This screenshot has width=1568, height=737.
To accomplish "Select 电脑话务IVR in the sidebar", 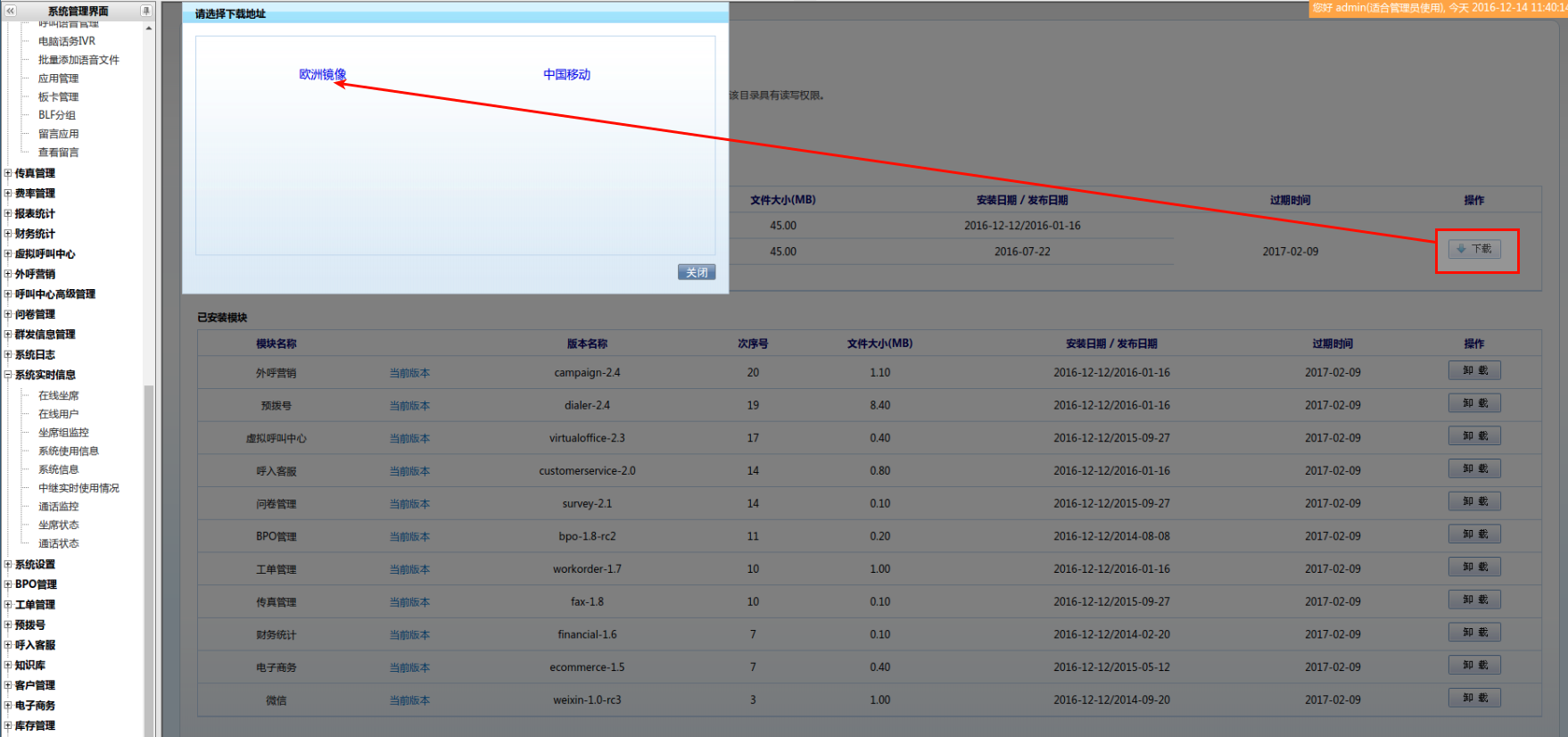I will point(67,41).
